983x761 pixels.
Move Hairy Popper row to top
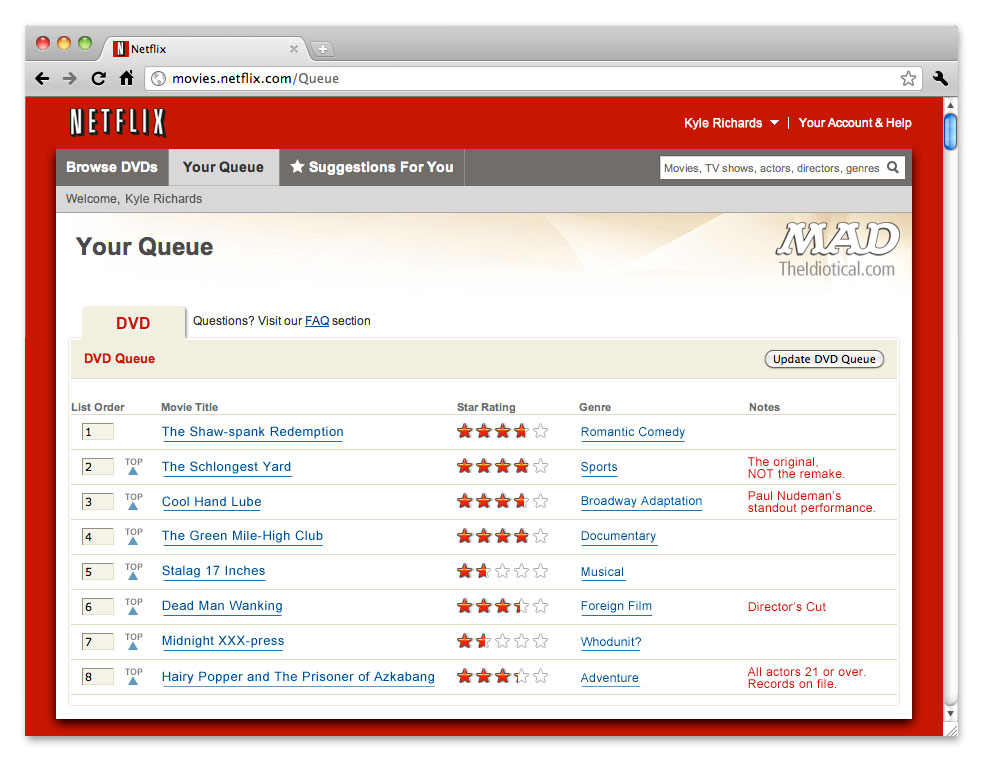click(x=133, y=676)
